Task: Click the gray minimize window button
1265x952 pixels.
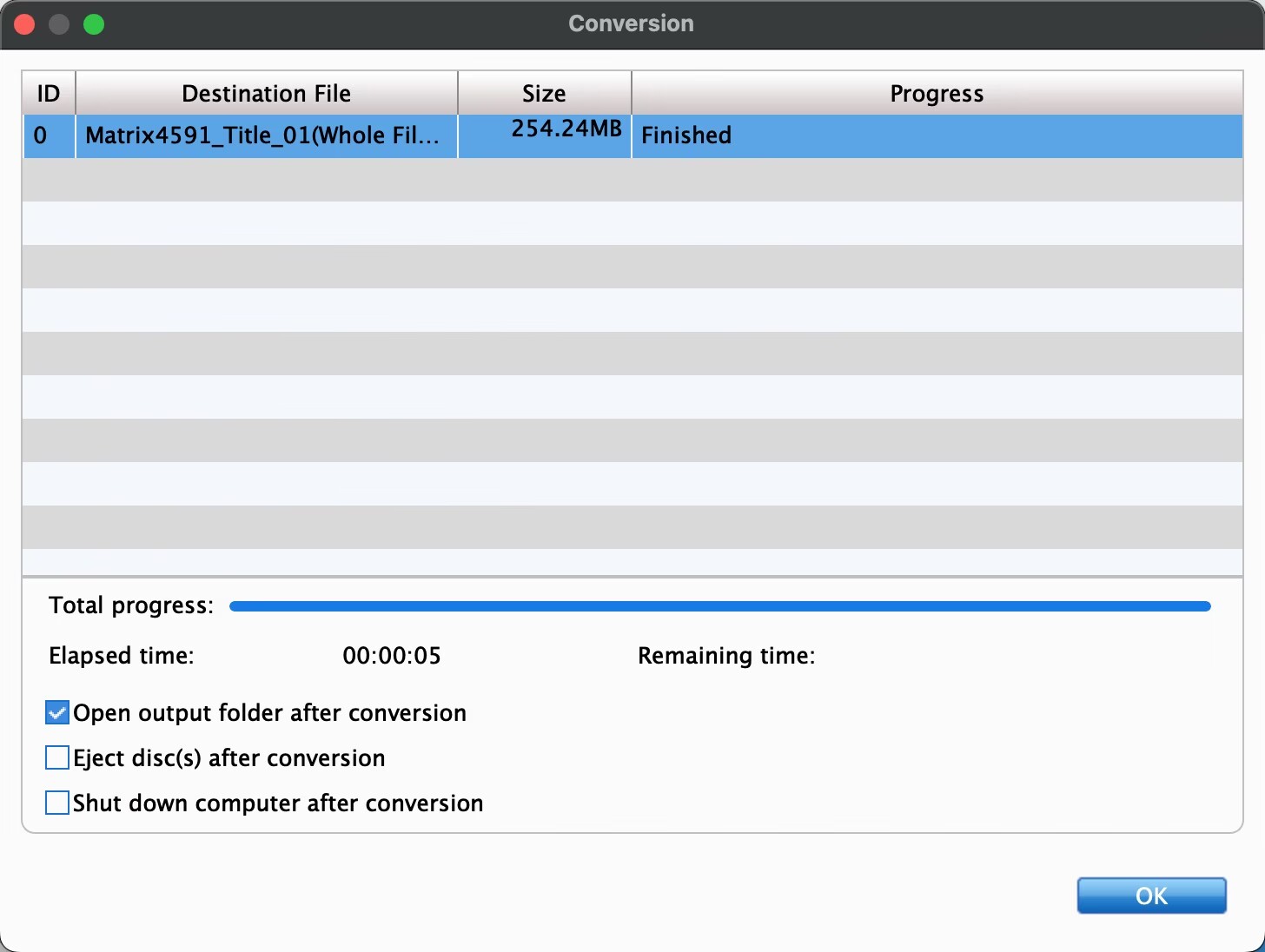Action: point(59,24)
